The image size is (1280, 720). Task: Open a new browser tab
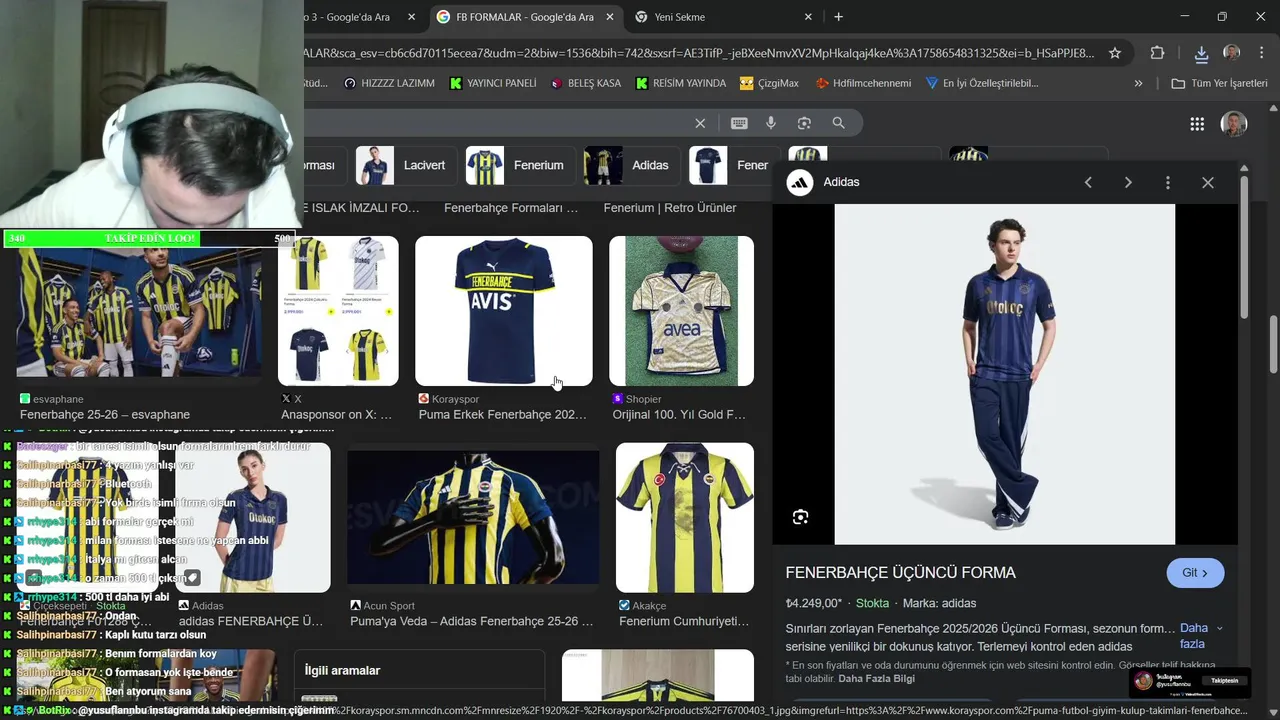[x=838, y=17]
